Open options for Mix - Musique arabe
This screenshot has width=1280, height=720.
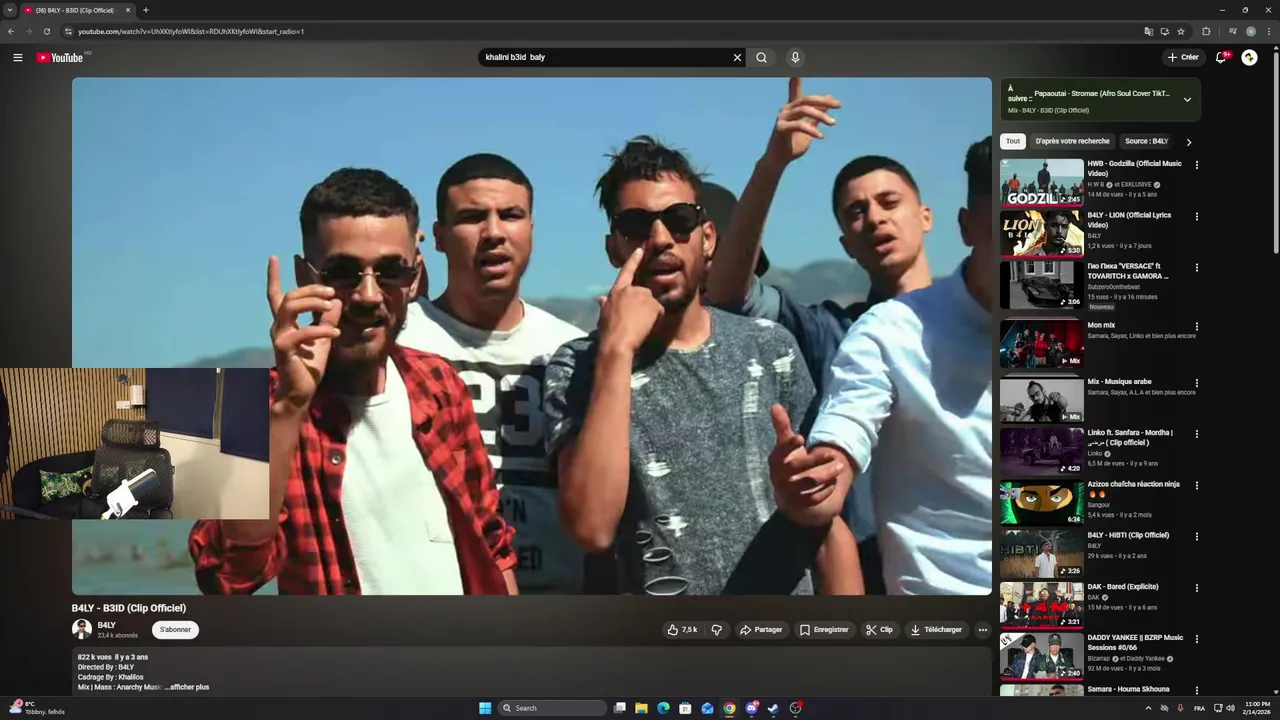pos(1196,382)
